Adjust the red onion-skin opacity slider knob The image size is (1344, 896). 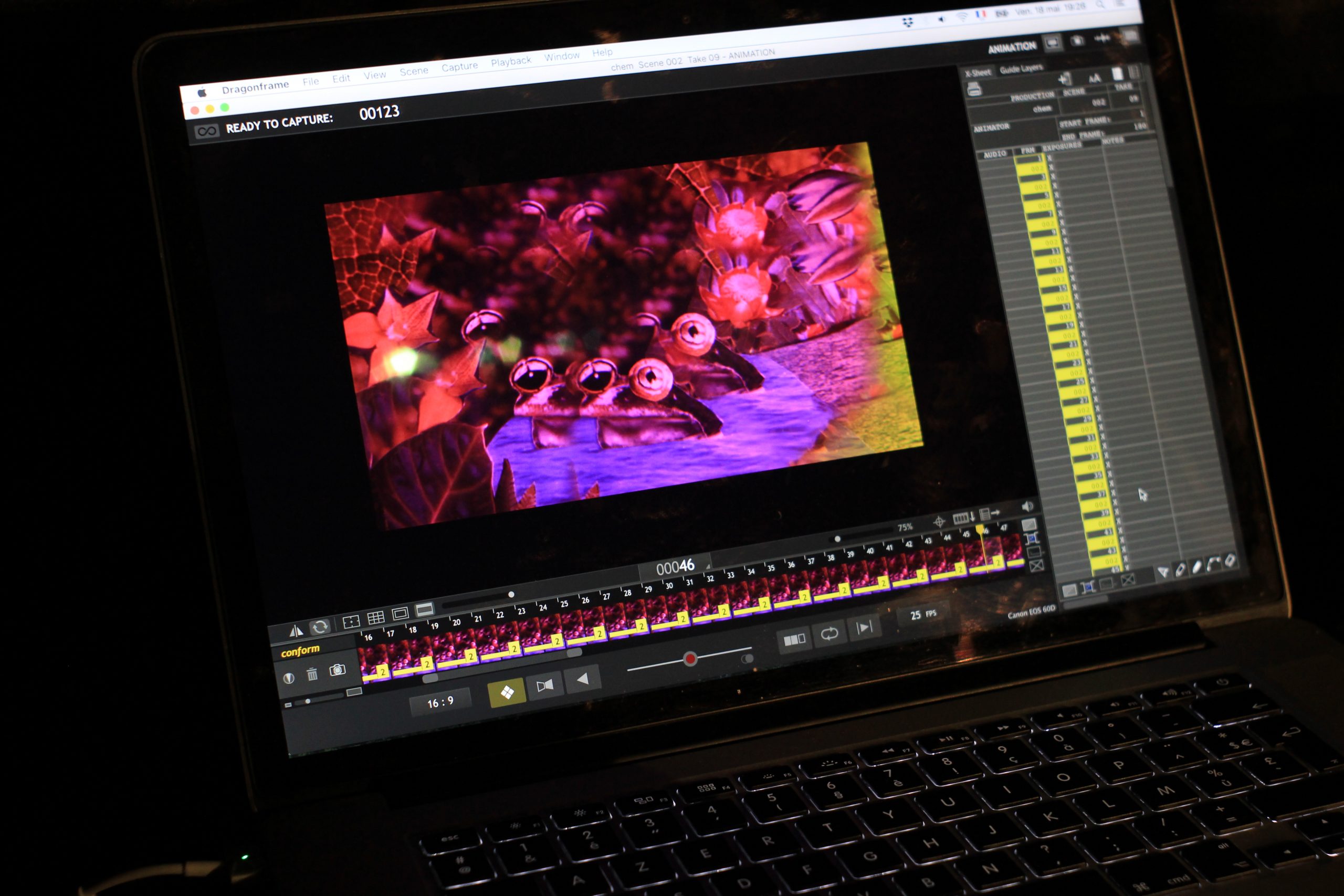(690, 659)
